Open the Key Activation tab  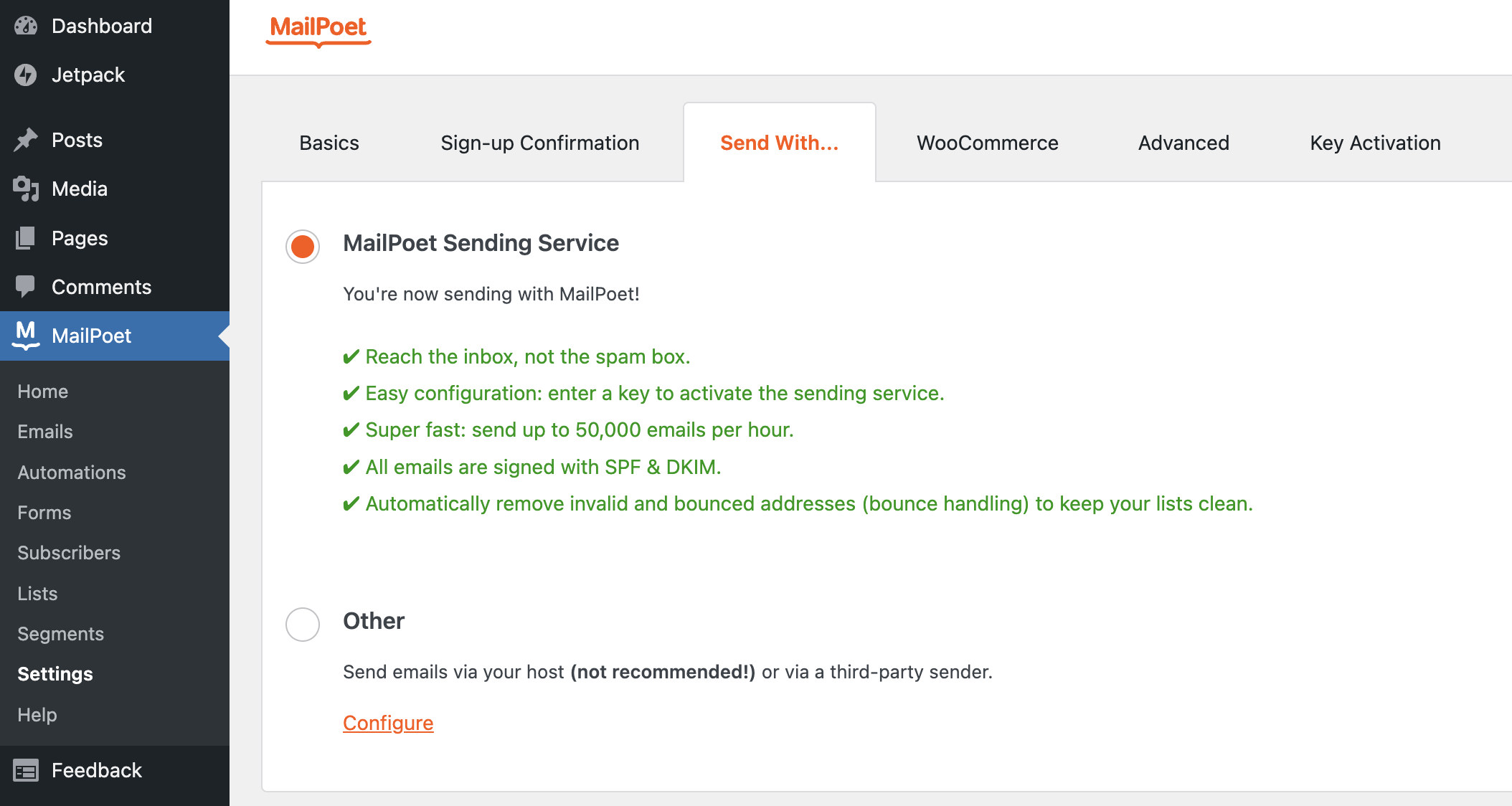[x=1375, y=143]
